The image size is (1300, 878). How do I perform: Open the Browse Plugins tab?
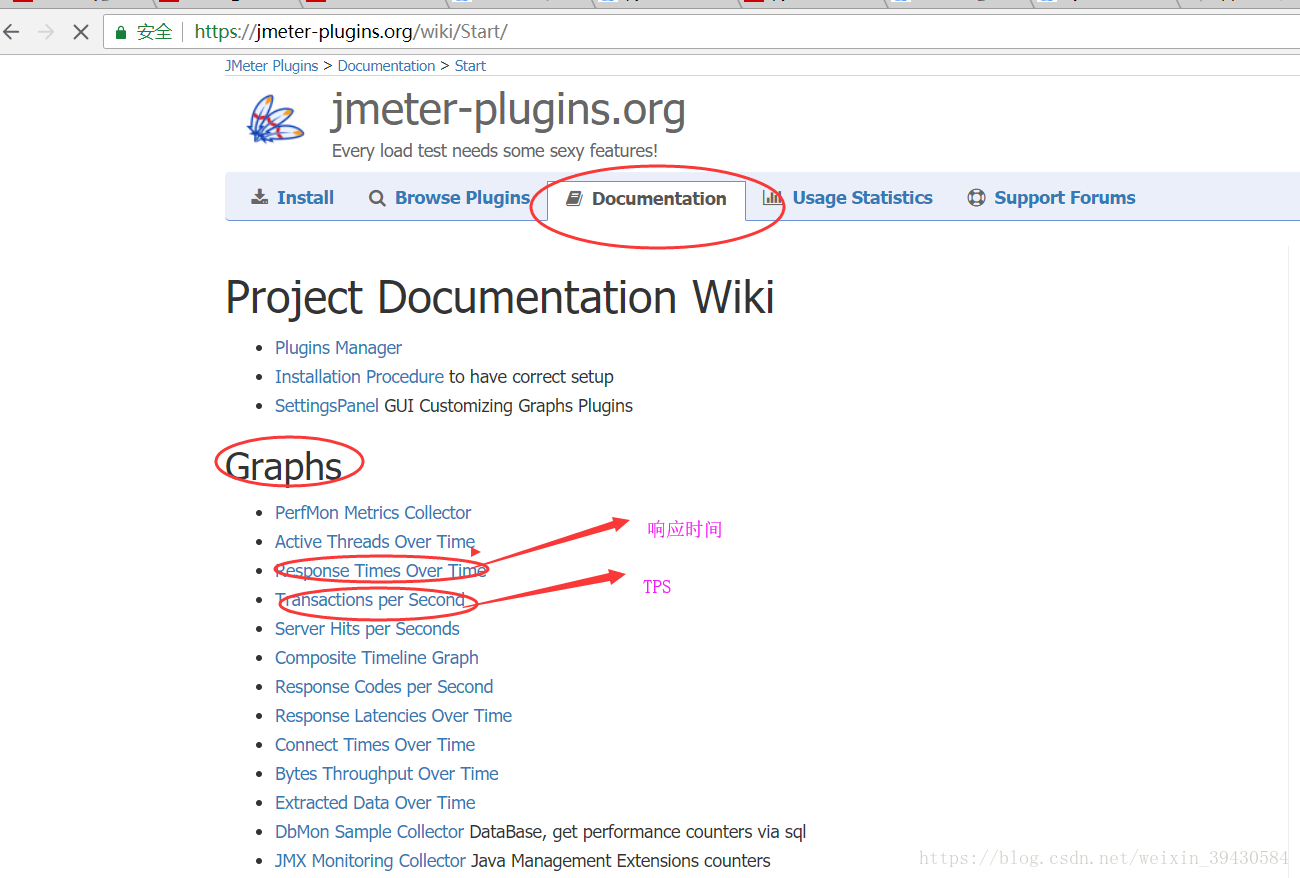449,198
